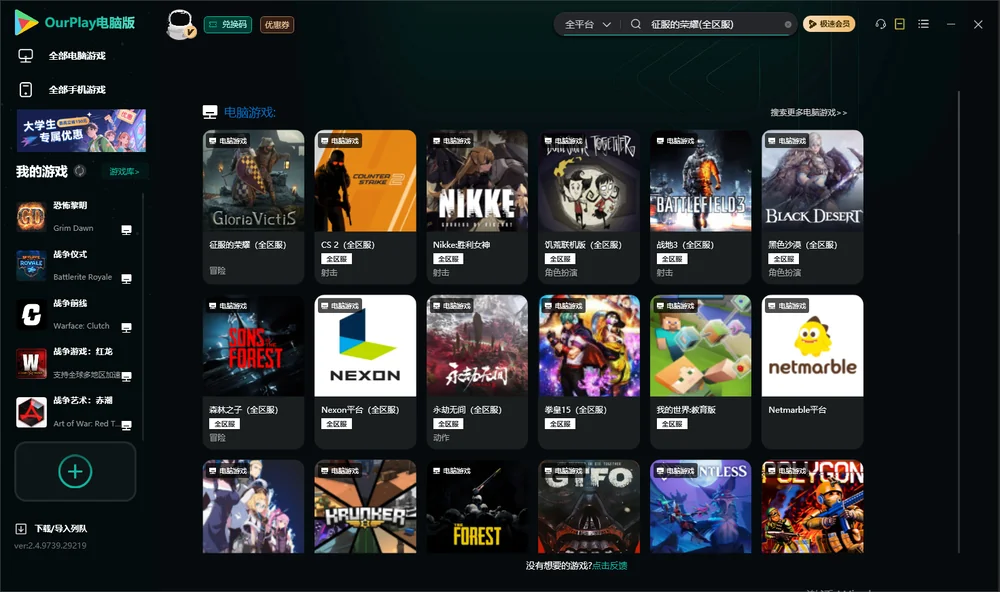Open the 永劫无间 game card
This screenshot has height=592, width=1000.
click(x=477, y=372)
